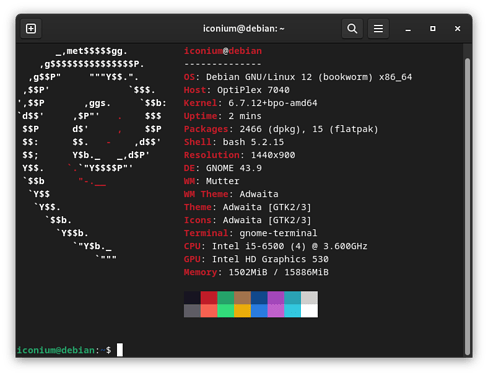Image resolution: width=488 pixels, height=375 pixels.
Task: Click the black block in top row
Action: pyautogui.click(x=192, y=298)
